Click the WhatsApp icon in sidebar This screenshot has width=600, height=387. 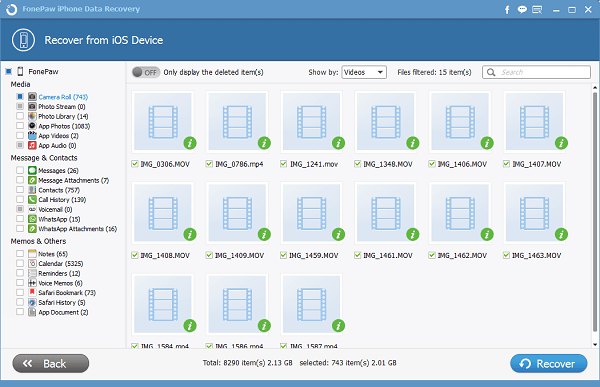click(x=32, y=219)
